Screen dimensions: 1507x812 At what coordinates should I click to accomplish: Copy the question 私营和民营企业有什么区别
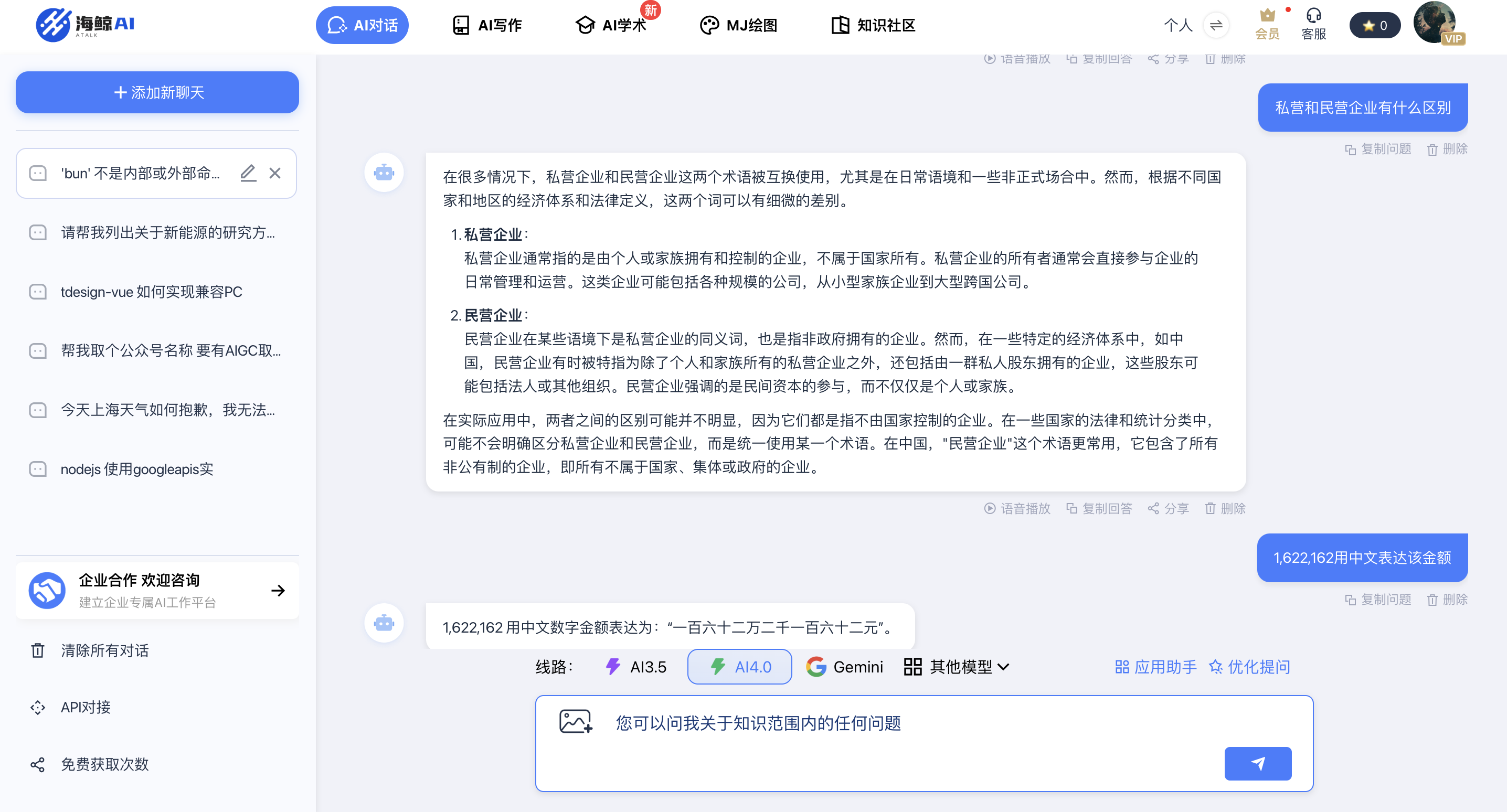(1378, 149)
